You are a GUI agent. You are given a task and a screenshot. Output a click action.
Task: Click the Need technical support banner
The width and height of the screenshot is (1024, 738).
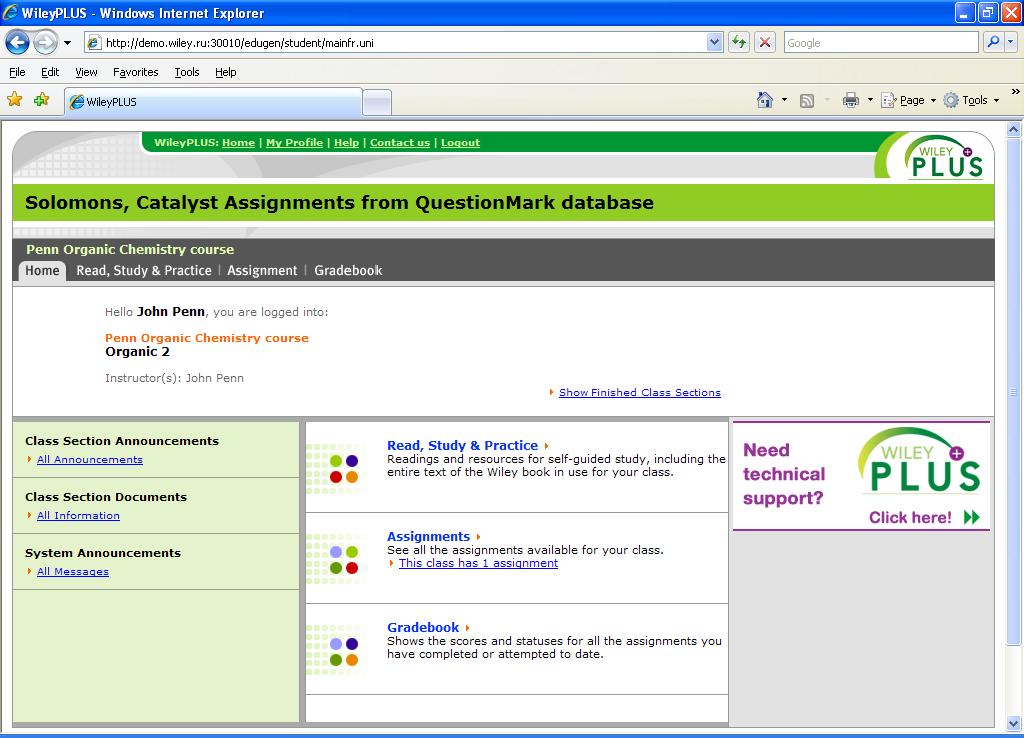coord(861,475)
